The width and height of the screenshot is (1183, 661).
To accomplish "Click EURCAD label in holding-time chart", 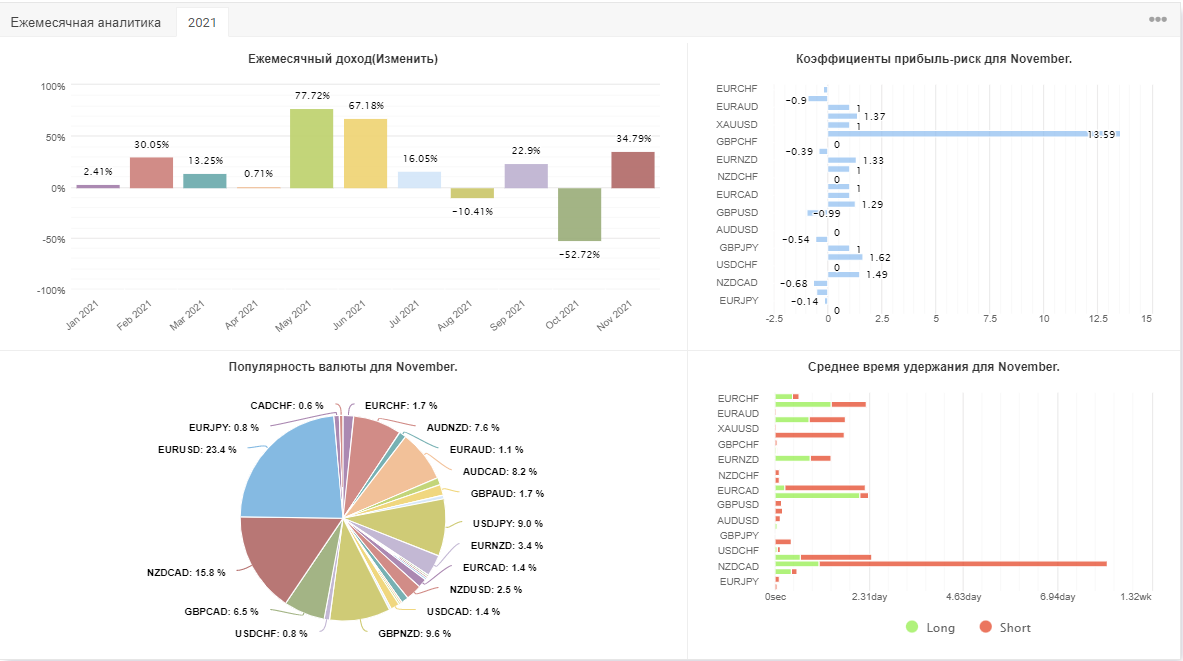I will 738,490.
